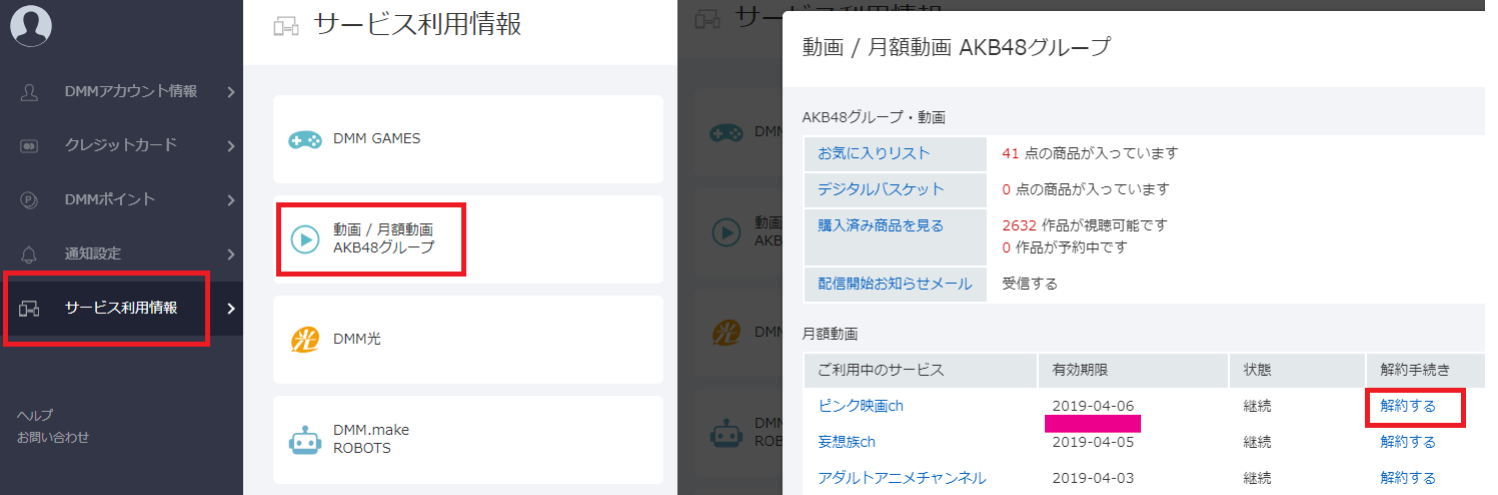Click 解約する for アダルトアニメチャンネル
This screenshot has height=495, width=1498.
1408,478
